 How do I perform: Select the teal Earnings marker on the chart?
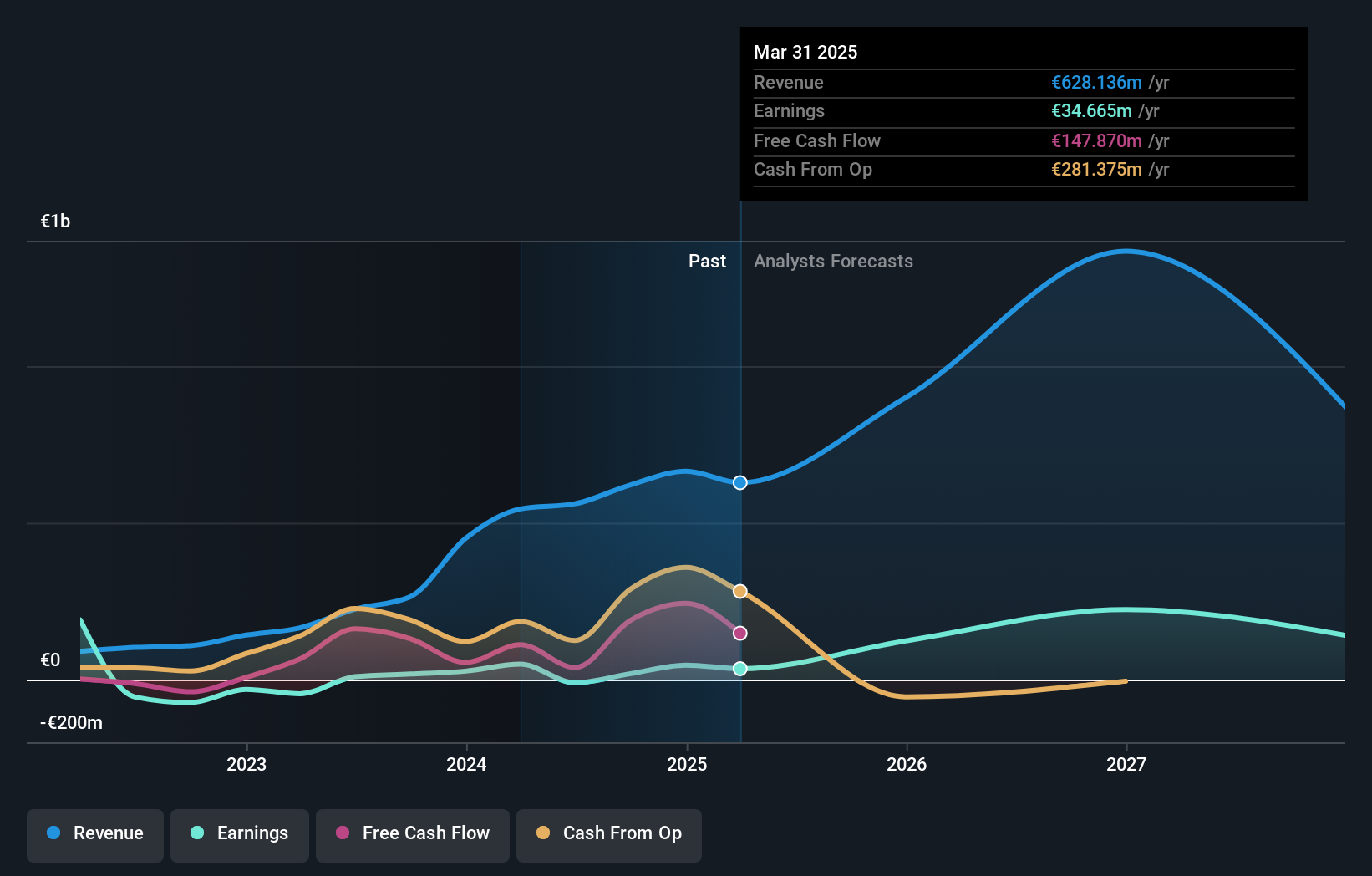tap(739, 667)
